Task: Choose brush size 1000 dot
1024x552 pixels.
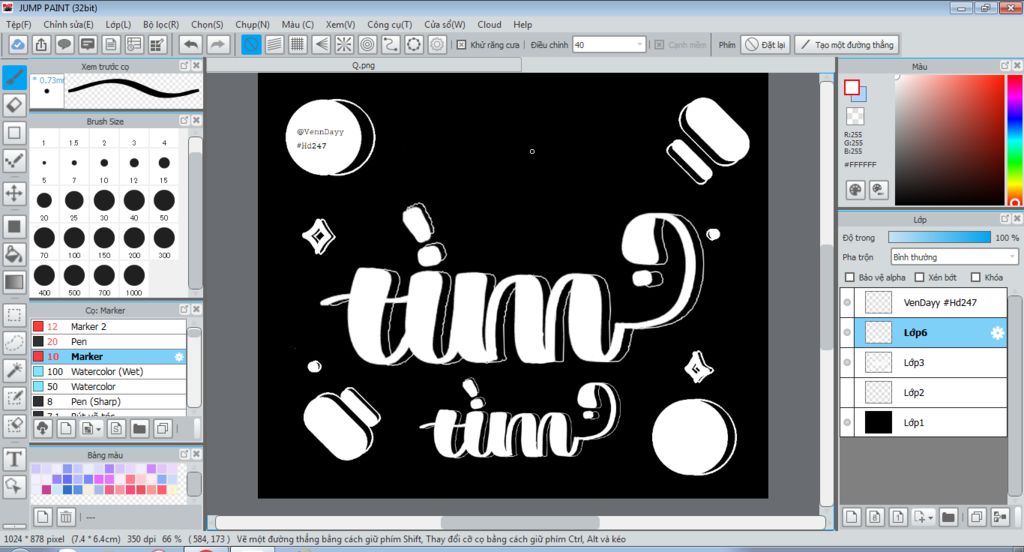Action: pyautogui.click(x=134, y=275)
